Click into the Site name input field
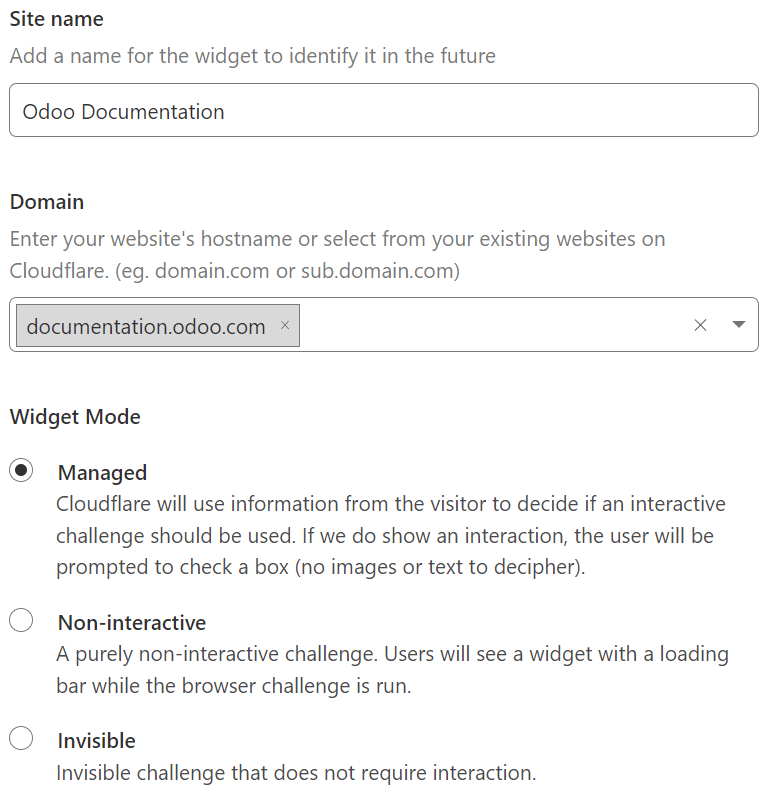The height and width of the screenshot is (794, 769). pyautogui.click(x=384, y=111)
